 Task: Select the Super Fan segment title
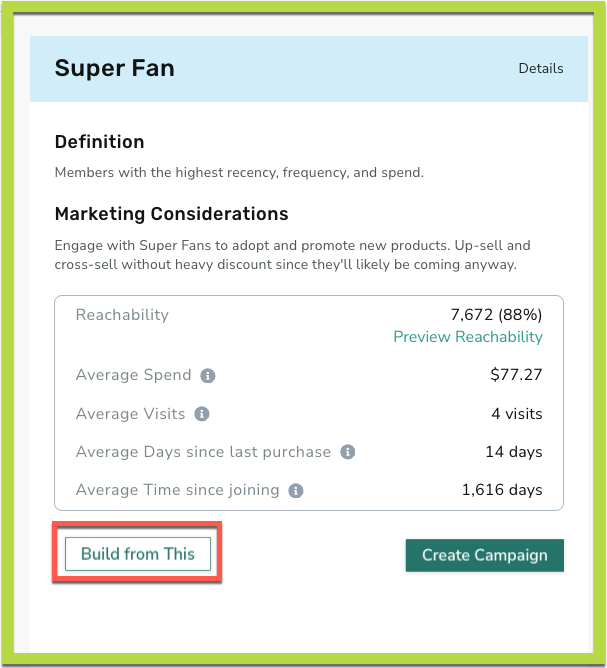115,68
